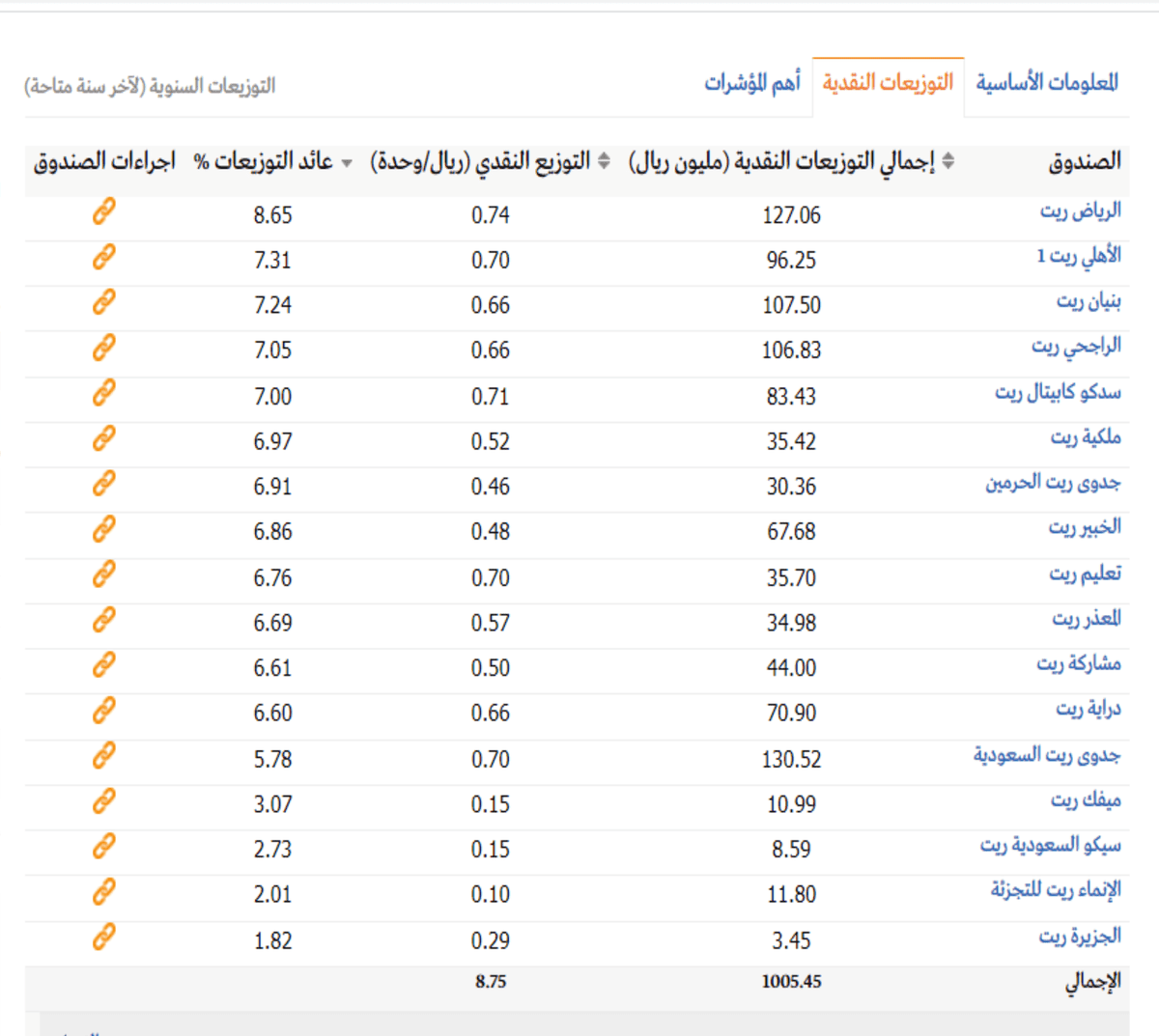Viewport: 1159px width, 1036px height.
Task: Open fund actions link for الجزيرة ريت
Action: (104, 938)
